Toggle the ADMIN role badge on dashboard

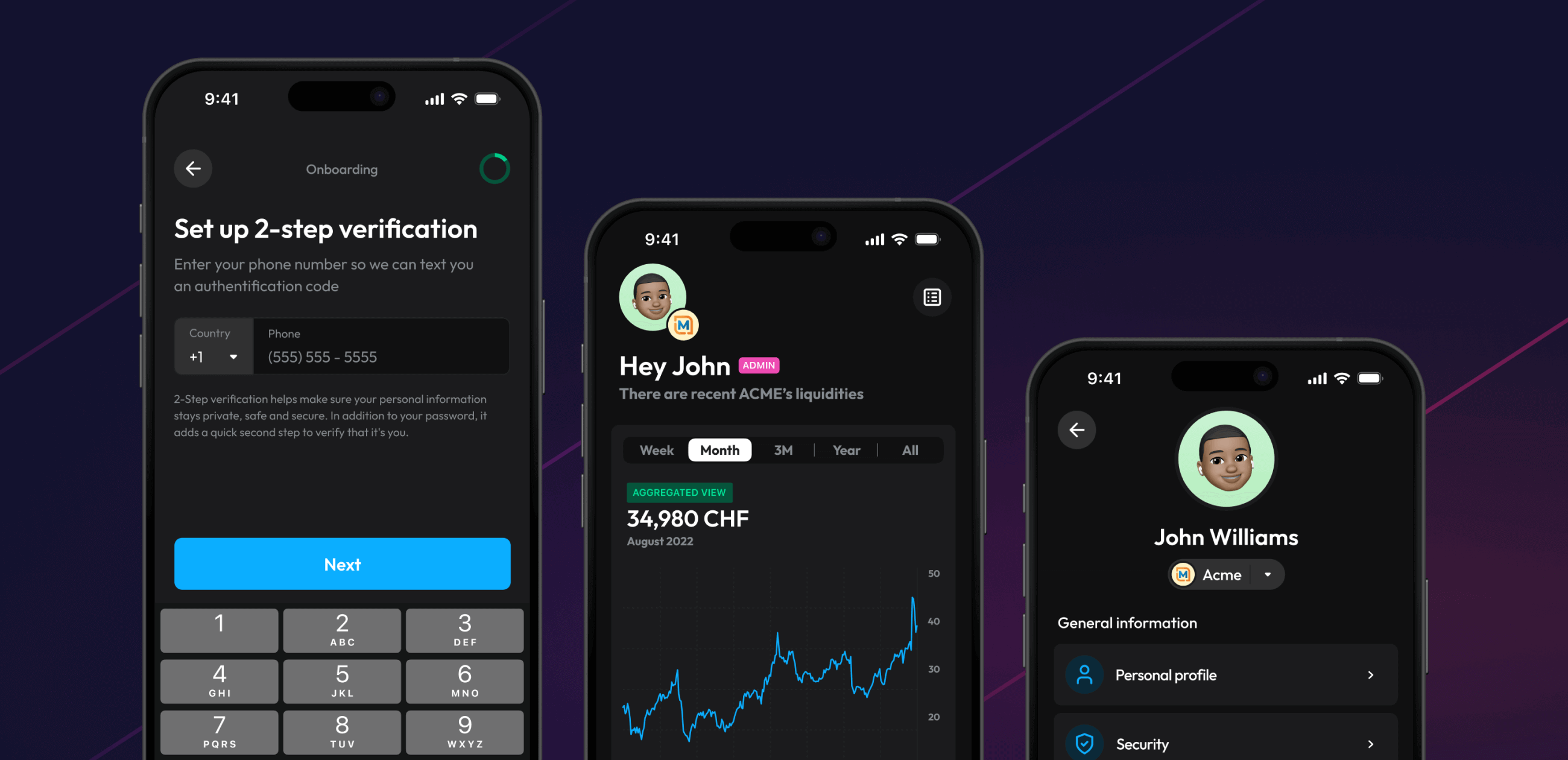pyautogui.click(x=757, y=367)
